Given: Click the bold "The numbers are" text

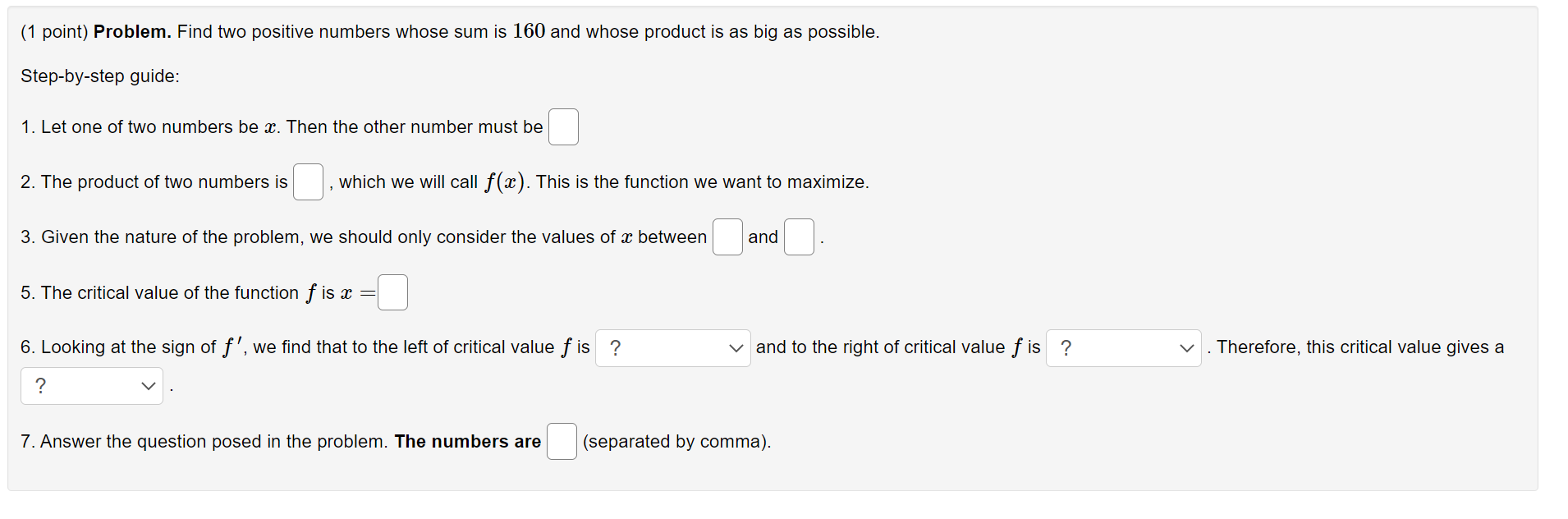Looking at the screenshot, I should point(466,441).
